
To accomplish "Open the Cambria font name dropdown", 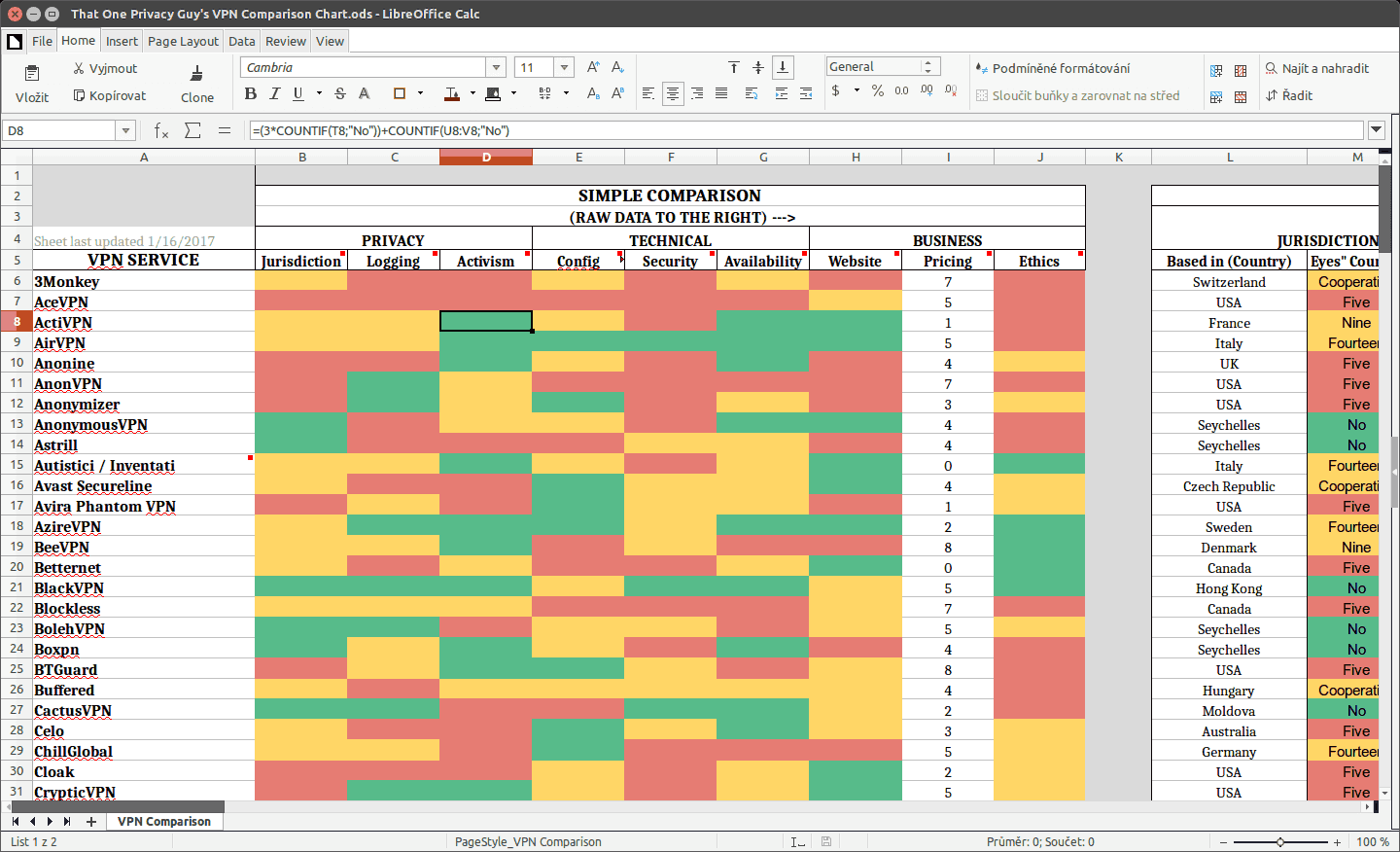I will pos(495,67).
